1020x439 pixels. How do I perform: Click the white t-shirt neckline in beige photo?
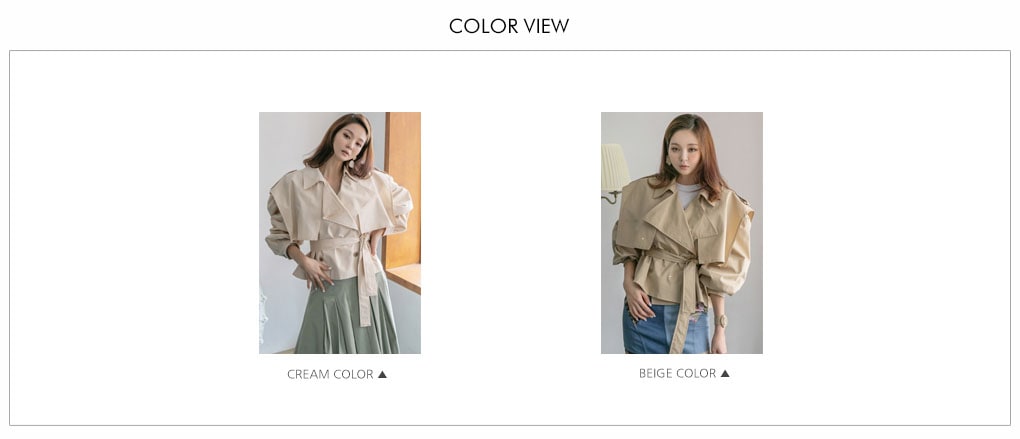pos(688,191)
